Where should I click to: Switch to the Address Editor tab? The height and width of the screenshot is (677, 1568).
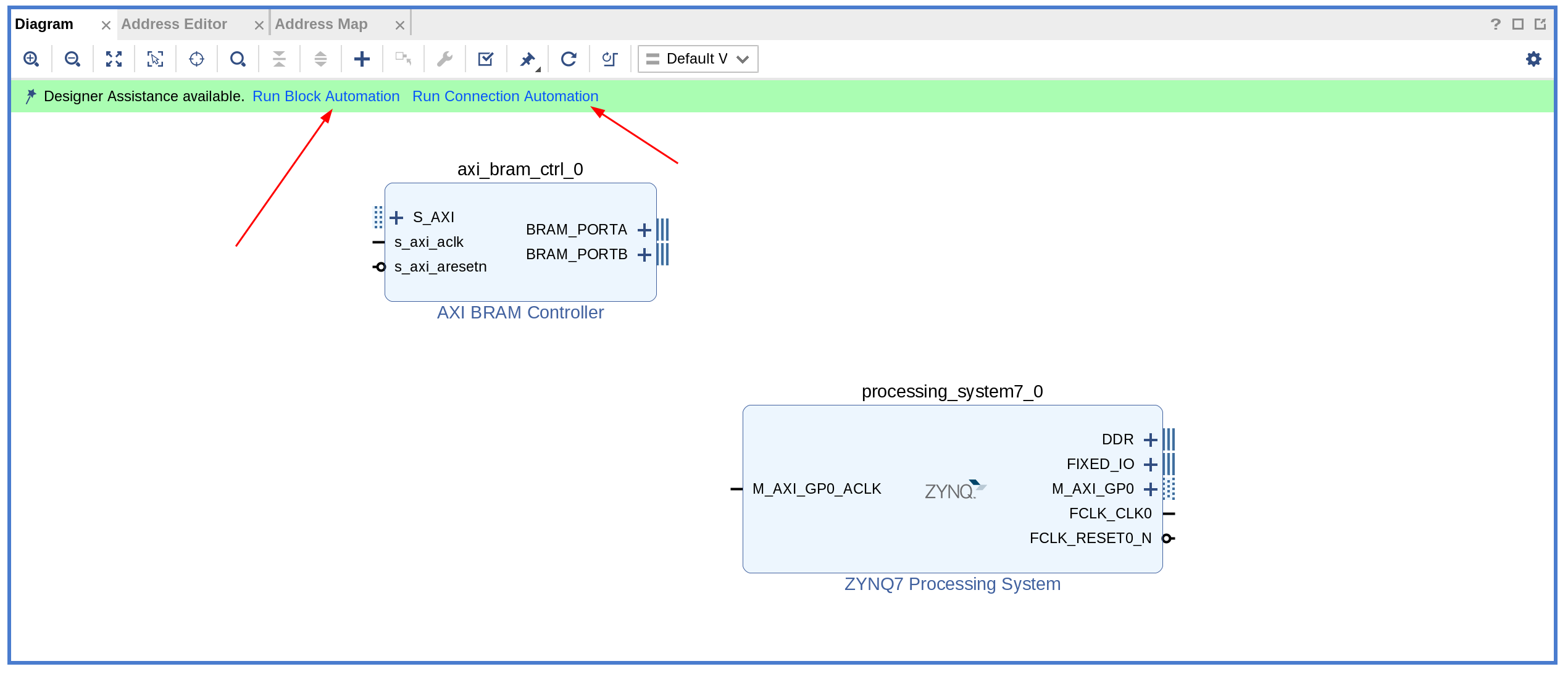coord(174,24)
